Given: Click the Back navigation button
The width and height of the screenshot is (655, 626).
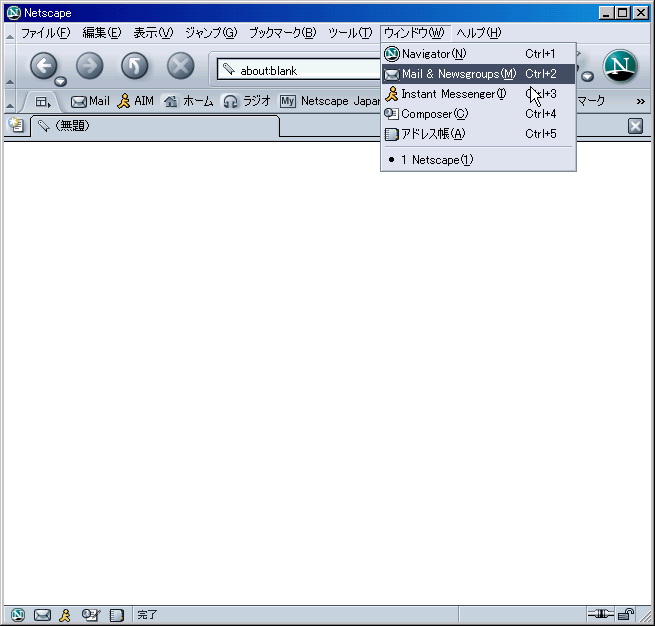Looking at the screenshot, I should click(x=43, y=67).
